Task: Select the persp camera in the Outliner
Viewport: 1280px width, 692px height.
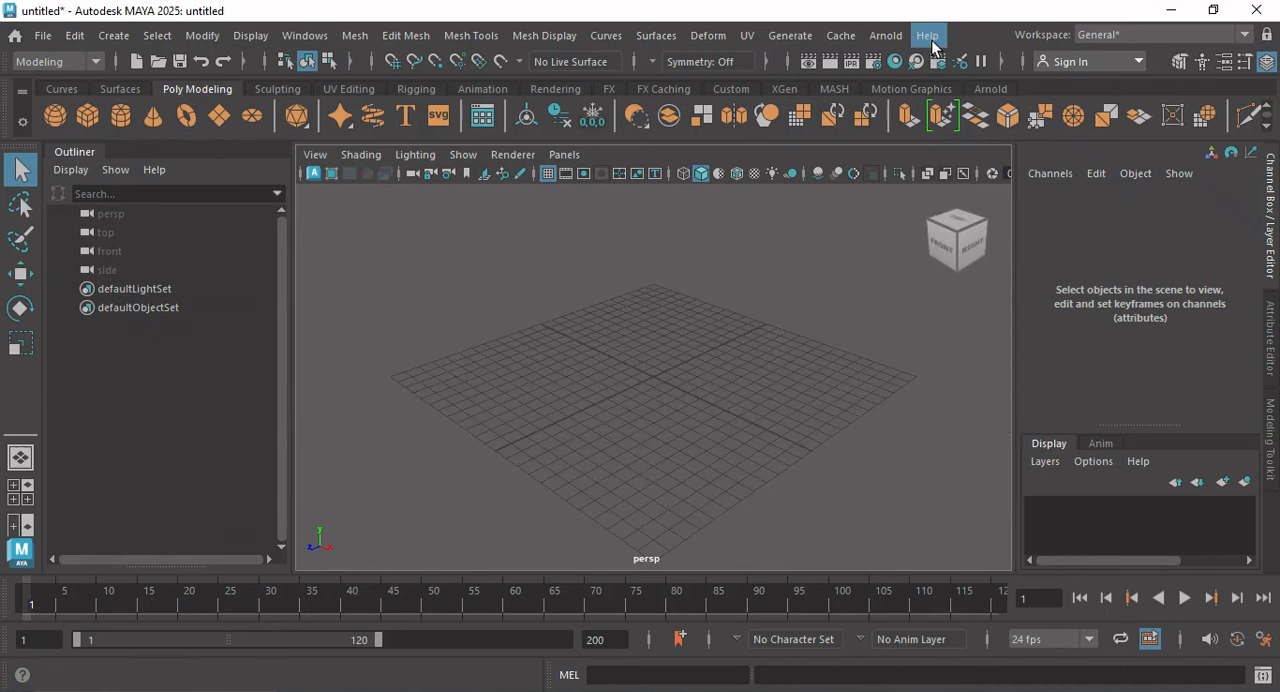Action: 110,213
